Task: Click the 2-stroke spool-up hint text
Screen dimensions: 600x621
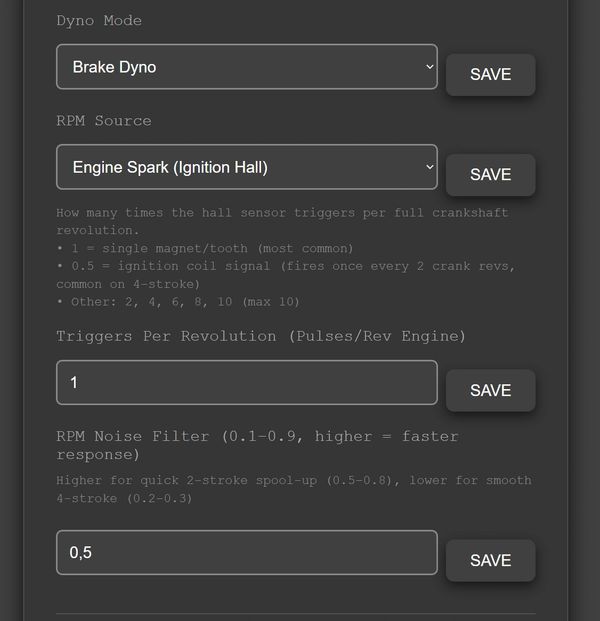Action: pyautogui.click(x=294, y=489)
